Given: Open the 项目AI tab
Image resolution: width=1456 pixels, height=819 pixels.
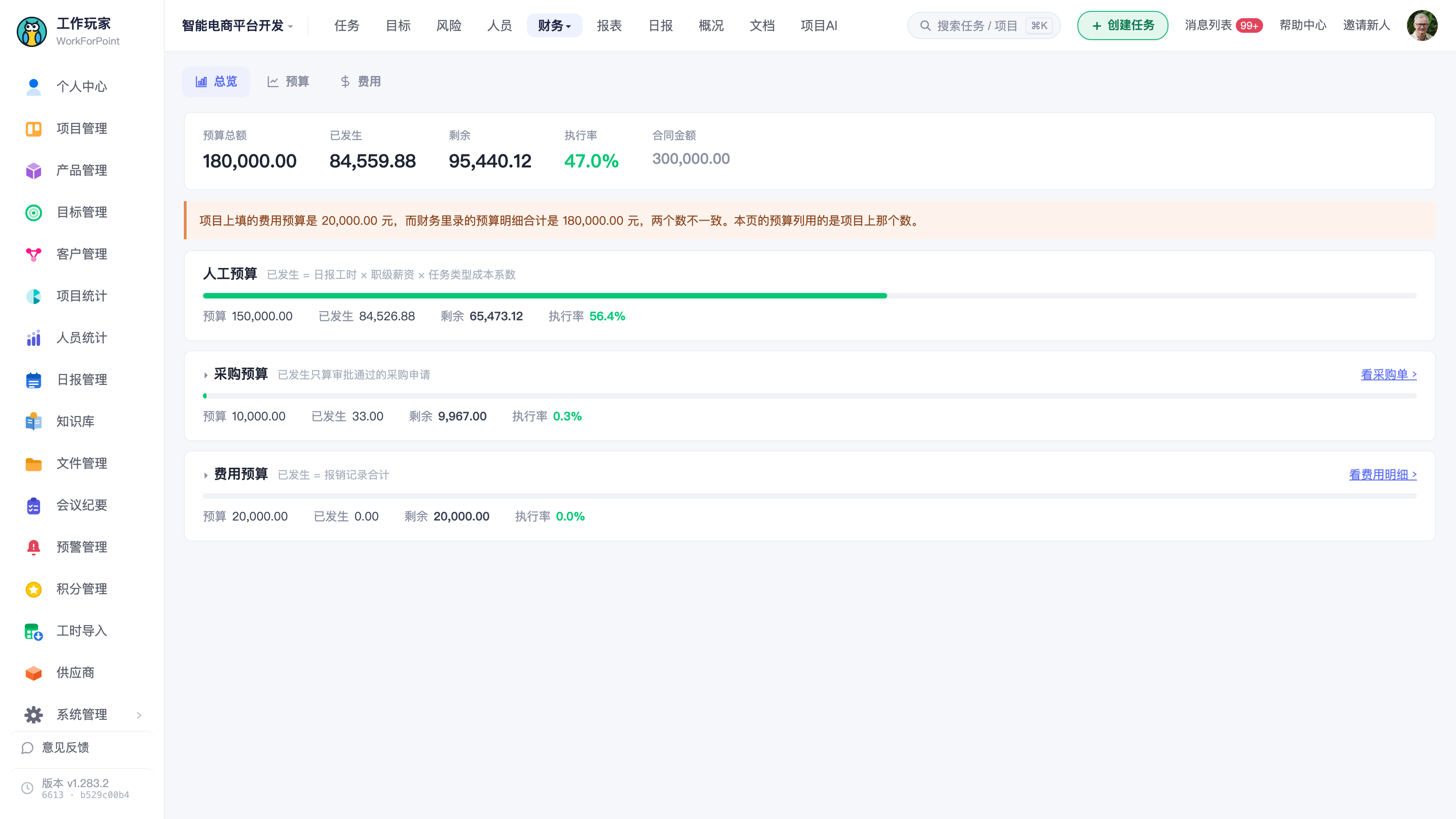Looking at the screenshot, I should (819, 25).
